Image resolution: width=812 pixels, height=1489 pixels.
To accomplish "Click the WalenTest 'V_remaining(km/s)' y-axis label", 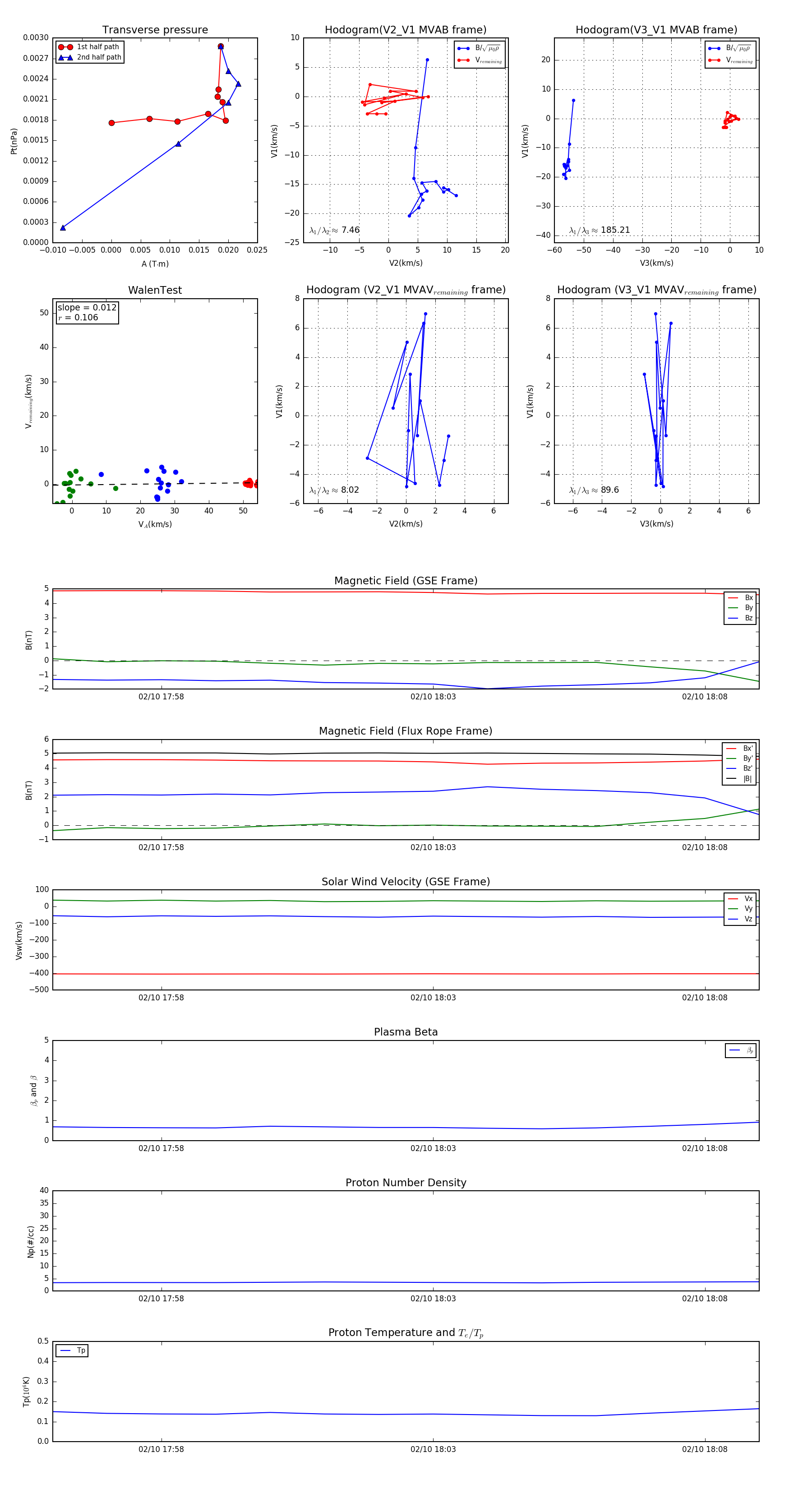I will coord(28,401).
